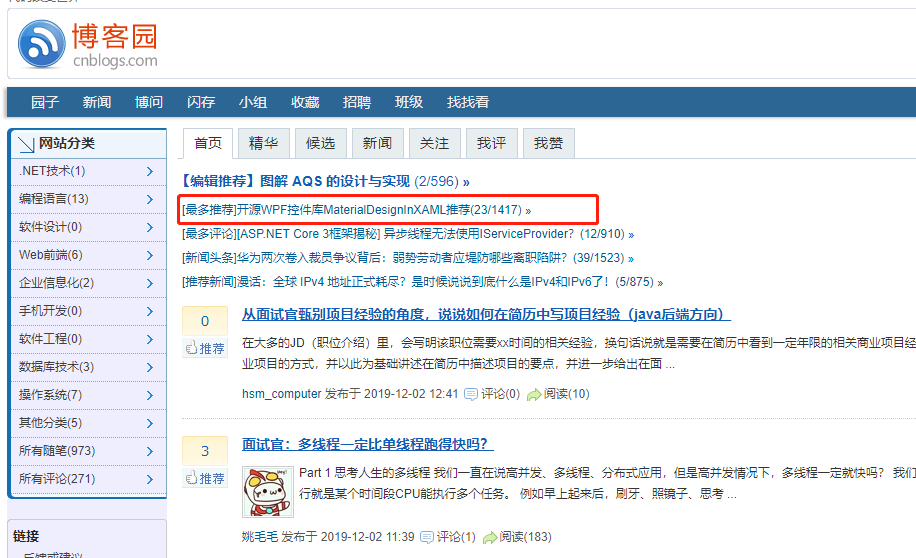Open 新闻 in the blue navigation bar
The width and height of the screenshot is (916, 558).
(97, 102)
